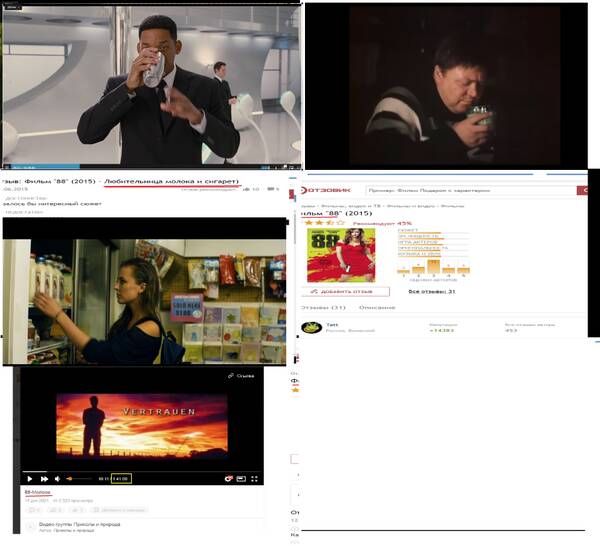
Task: Open the Отзовик site logo
Action: (x=326, y=190)
